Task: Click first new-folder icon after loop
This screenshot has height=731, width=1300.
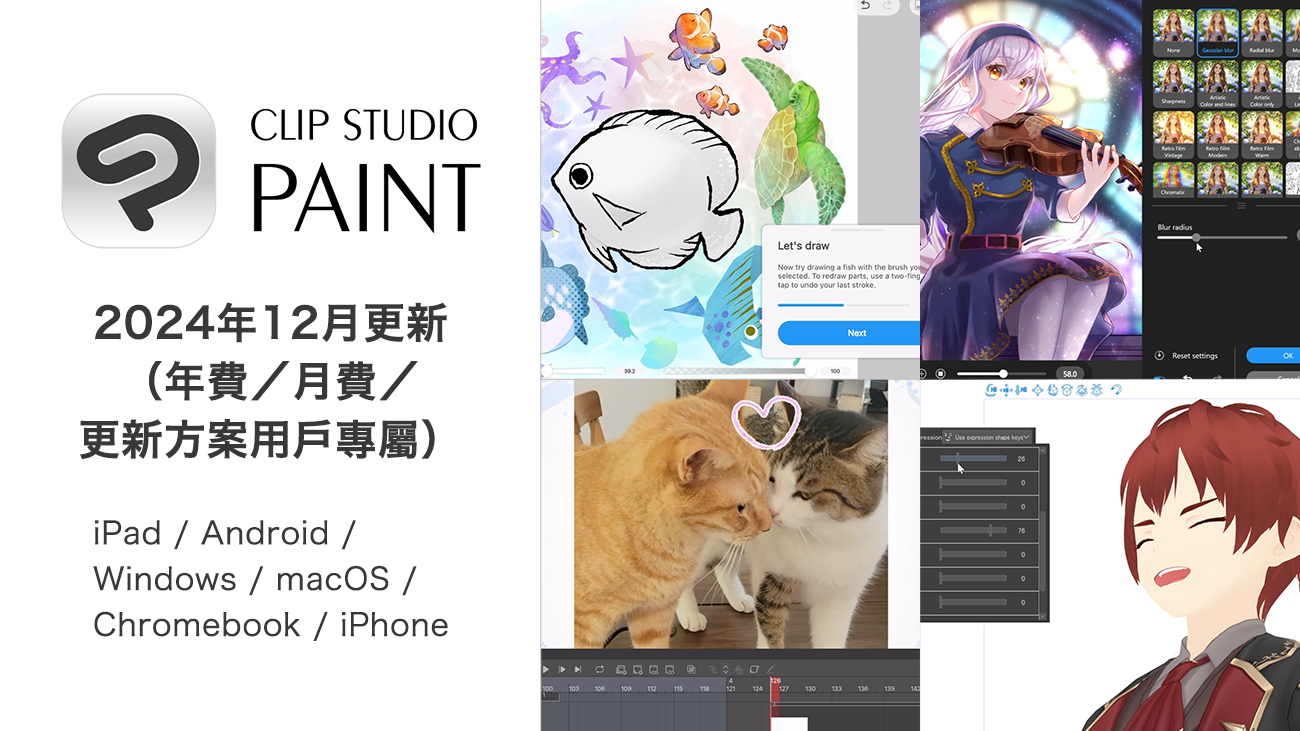Action: click(621, 669)
